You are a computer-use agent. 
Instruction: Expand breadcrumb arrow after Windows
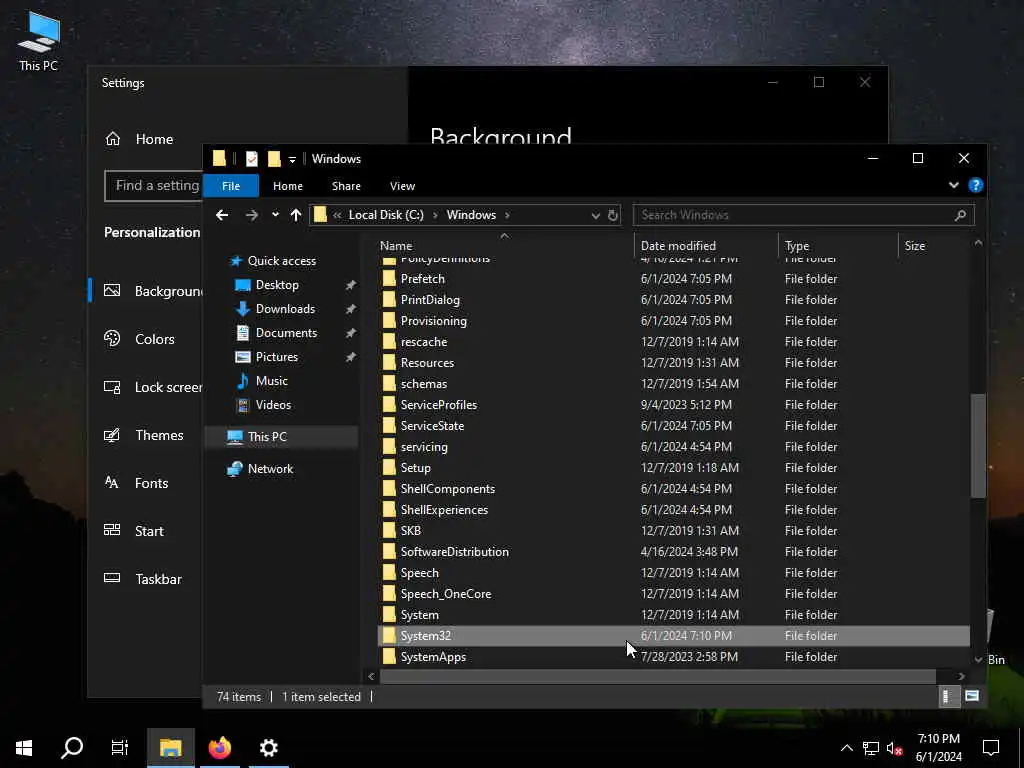[x=507, y=215]
